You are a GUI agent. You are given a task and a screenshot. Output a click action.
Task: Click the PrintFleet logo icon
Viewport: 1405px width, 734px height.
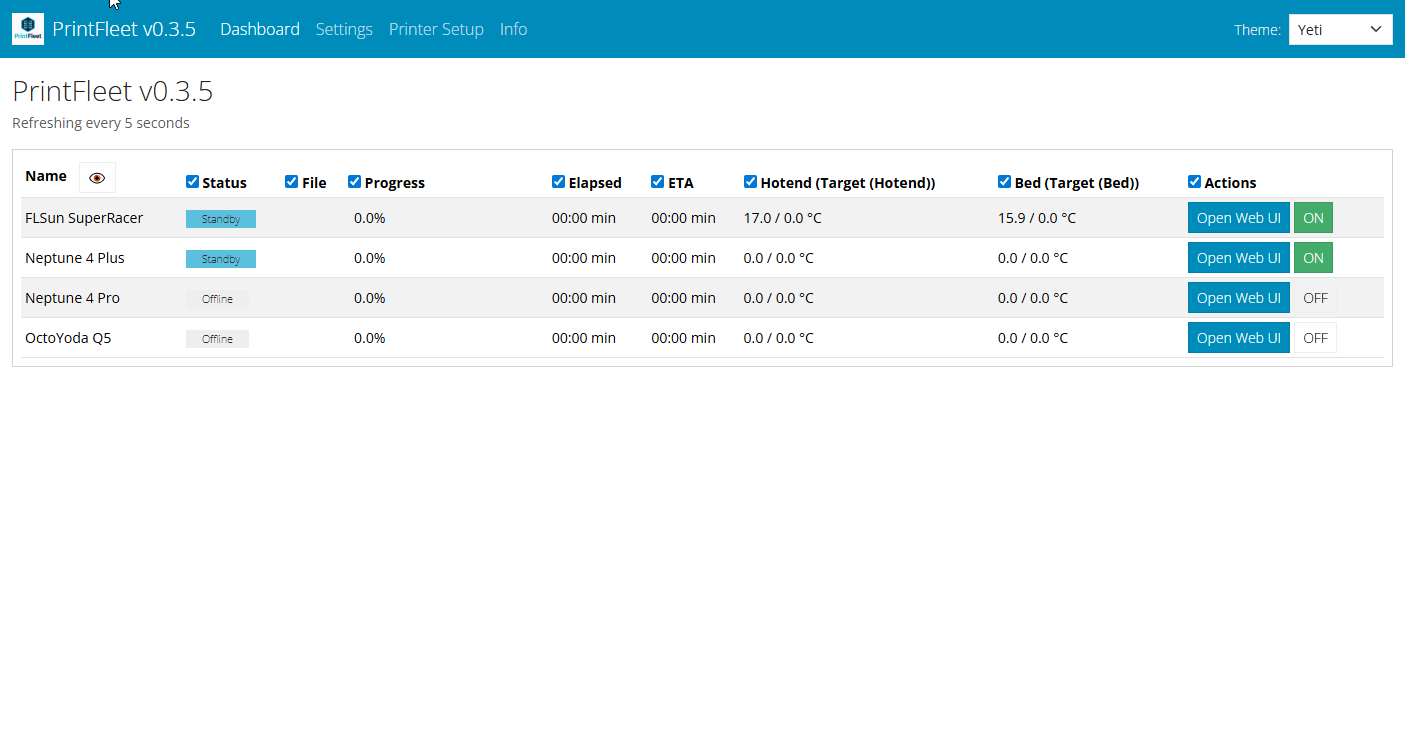[x=28, y=29]
